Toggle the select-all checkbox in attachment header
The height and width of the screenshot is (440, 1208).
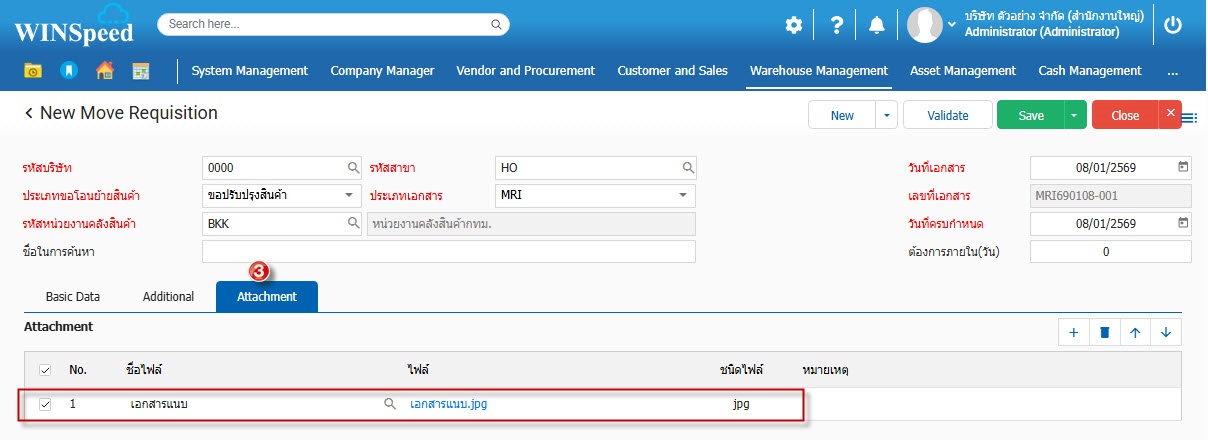[44, 370]
